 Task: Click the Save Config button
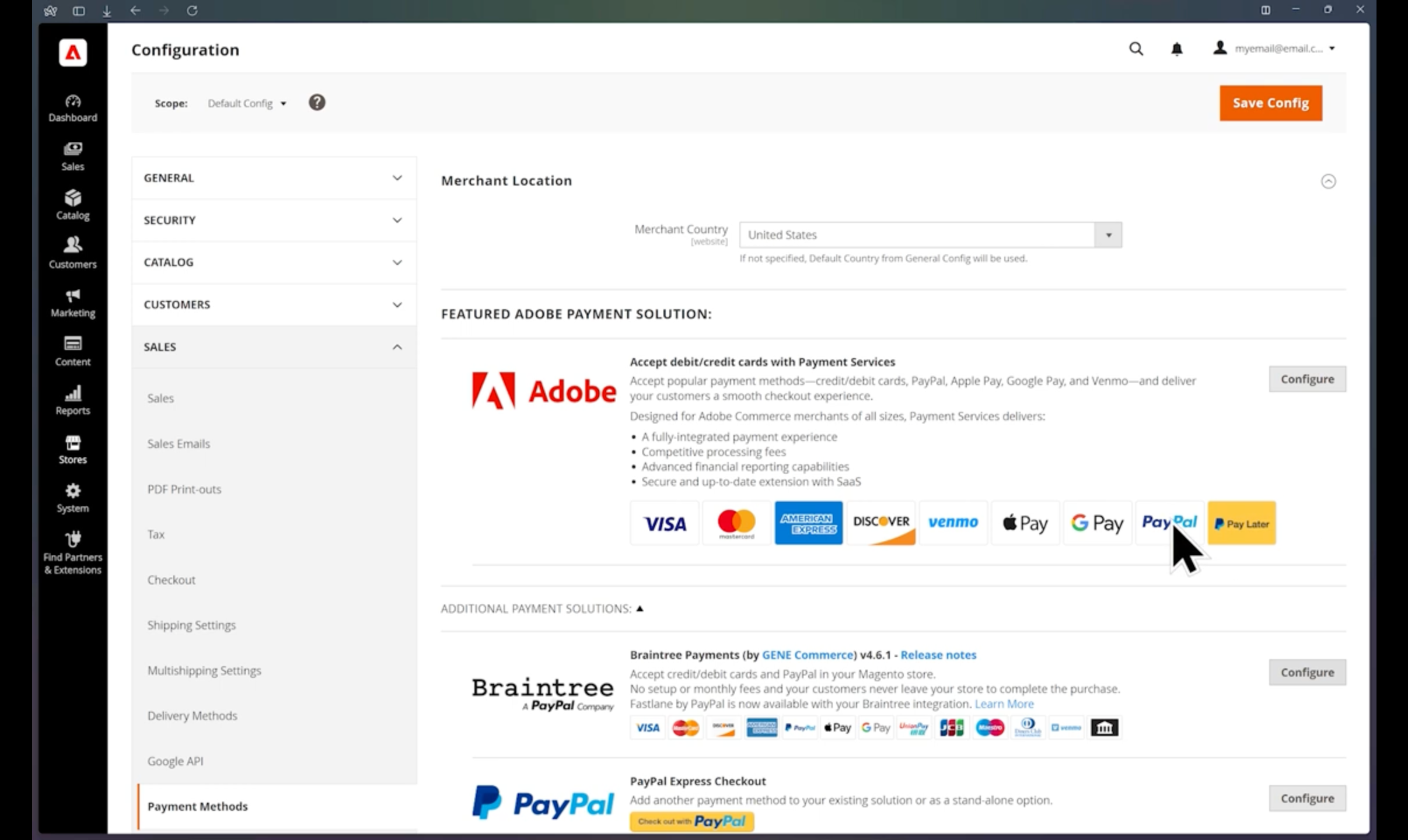click(1270, 103)
